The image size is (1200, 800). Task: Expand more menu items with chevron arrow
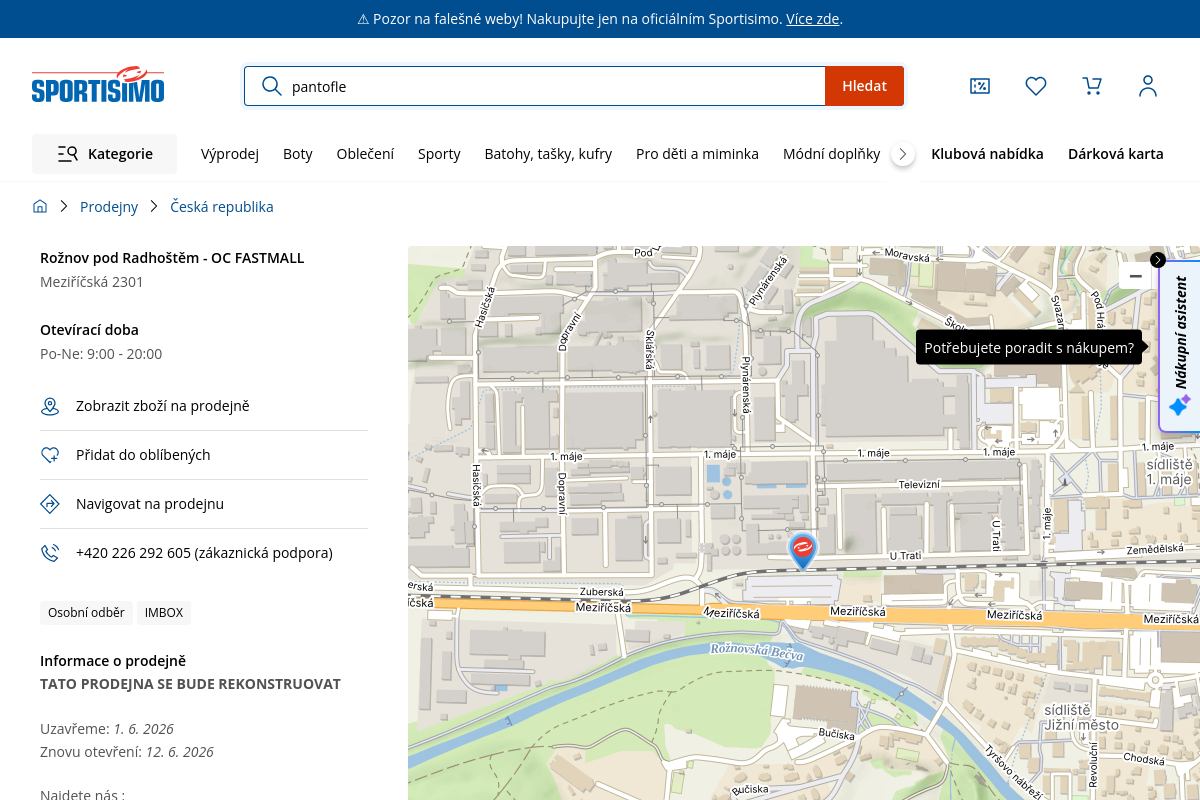point(903,154)
